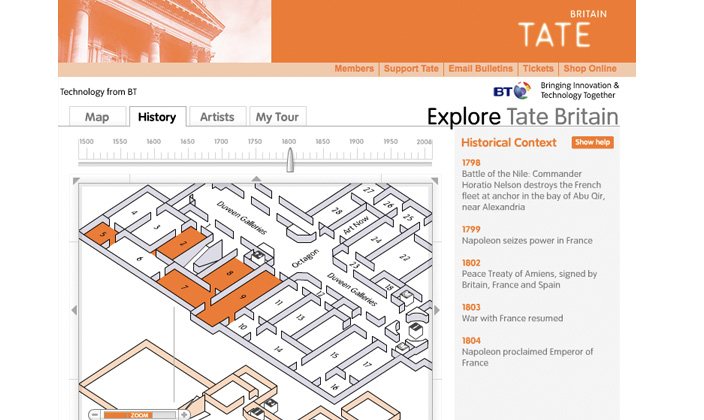This screenshot has height=420, width=704.
Task: Zoom in with the plus button
Action: coord(184,415)
